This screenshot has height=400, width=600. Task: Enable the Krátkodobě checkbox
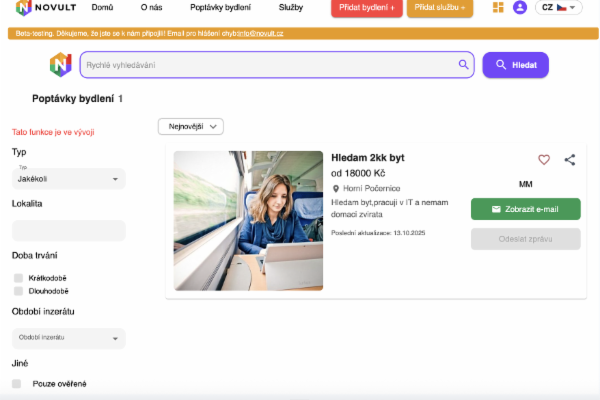click(x=18, y=278)
